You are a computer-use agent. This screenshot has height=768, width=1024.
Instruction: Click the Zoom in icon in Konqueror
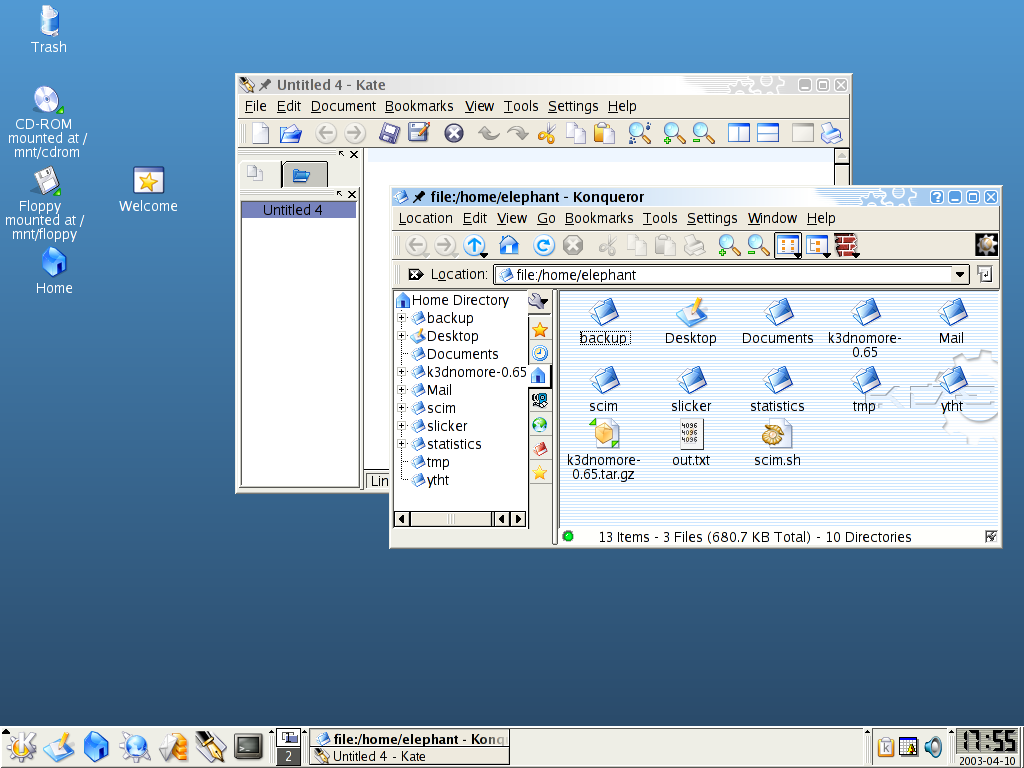tap(729, 246)
